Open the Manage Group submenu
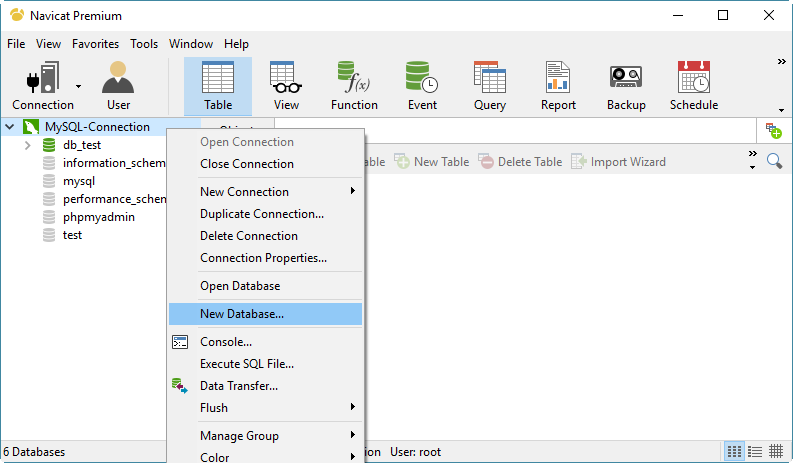 click(266, 436)
